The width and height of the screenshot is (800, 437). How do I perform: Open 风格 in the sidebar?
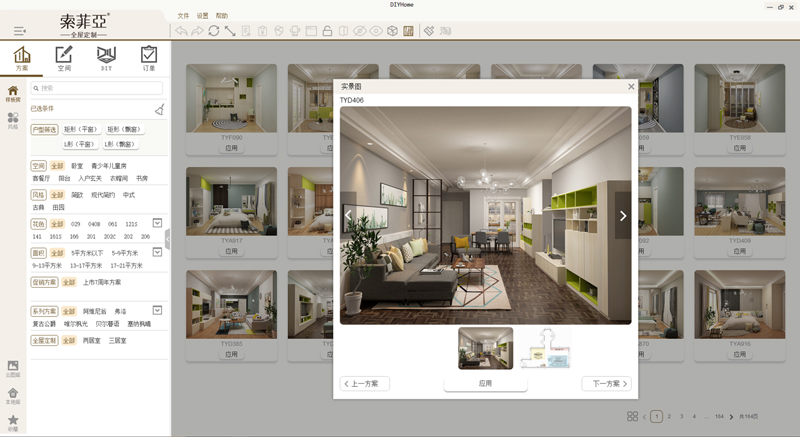(x=13, y=121)
